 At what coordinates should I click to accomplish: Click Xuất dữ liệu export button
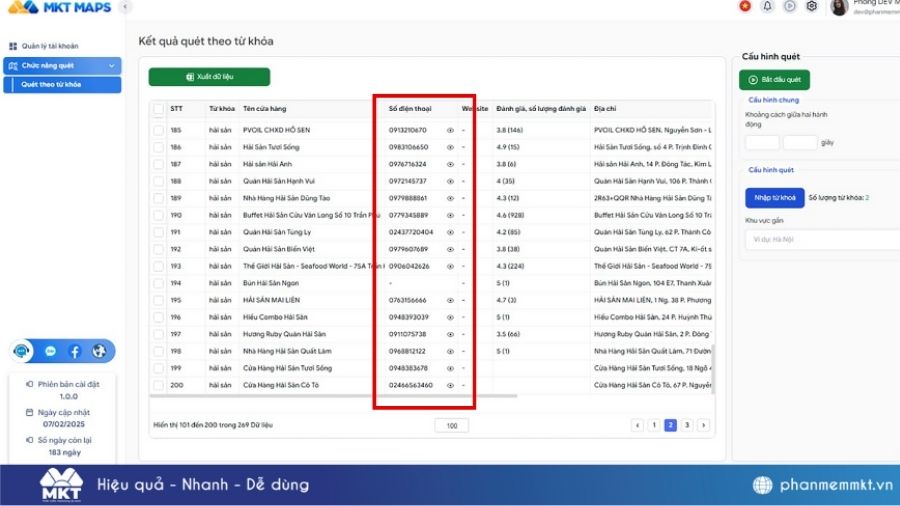pyautogui.click(x=210, y=77)
